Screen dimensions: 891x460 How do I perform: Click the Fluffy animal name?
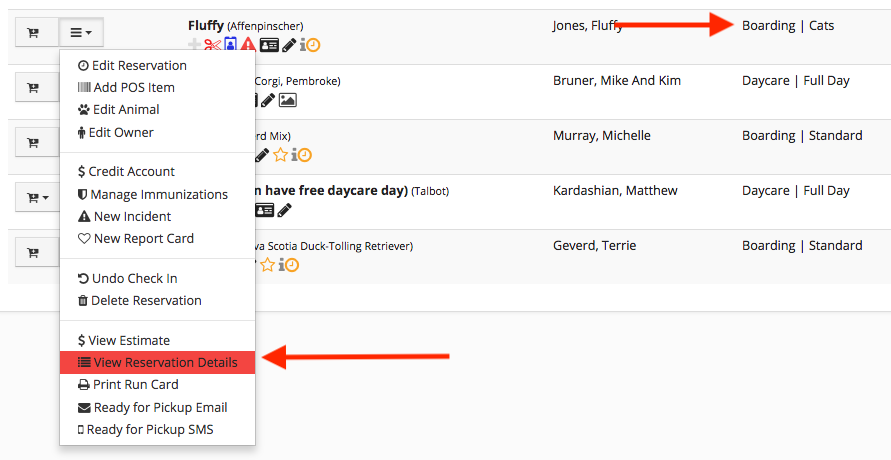tap(205, 25)
